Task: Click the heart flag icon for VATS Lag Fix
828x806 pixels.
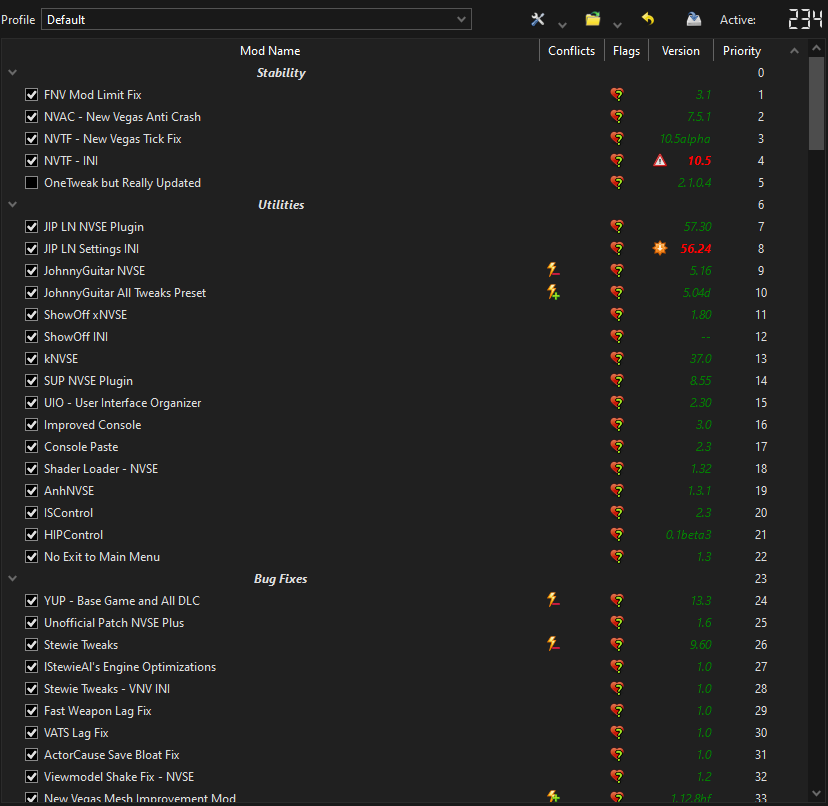Action: point(617,733)
